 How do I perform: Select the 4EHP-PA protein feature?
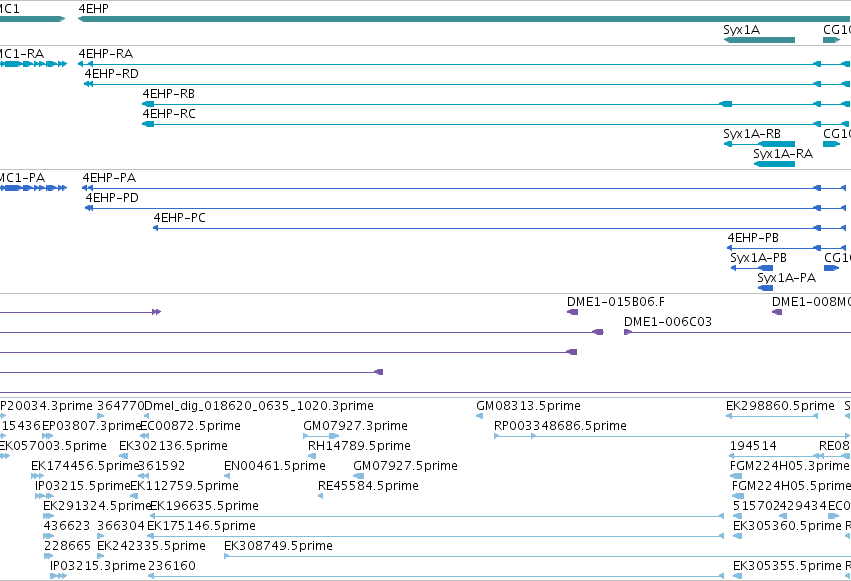(464, 188)
